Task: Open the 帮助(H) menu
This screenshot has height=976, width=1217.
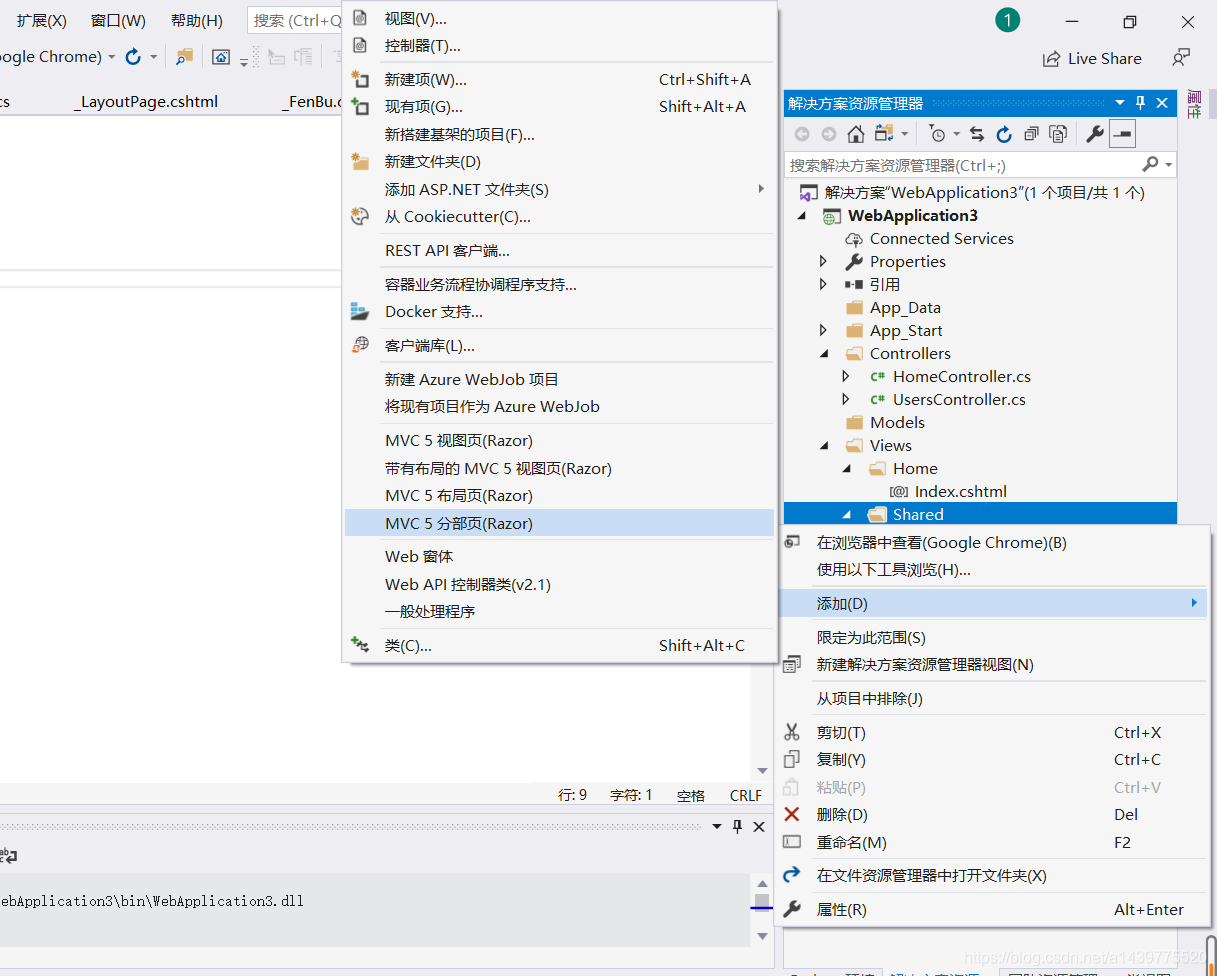Action: pos(197,21)
